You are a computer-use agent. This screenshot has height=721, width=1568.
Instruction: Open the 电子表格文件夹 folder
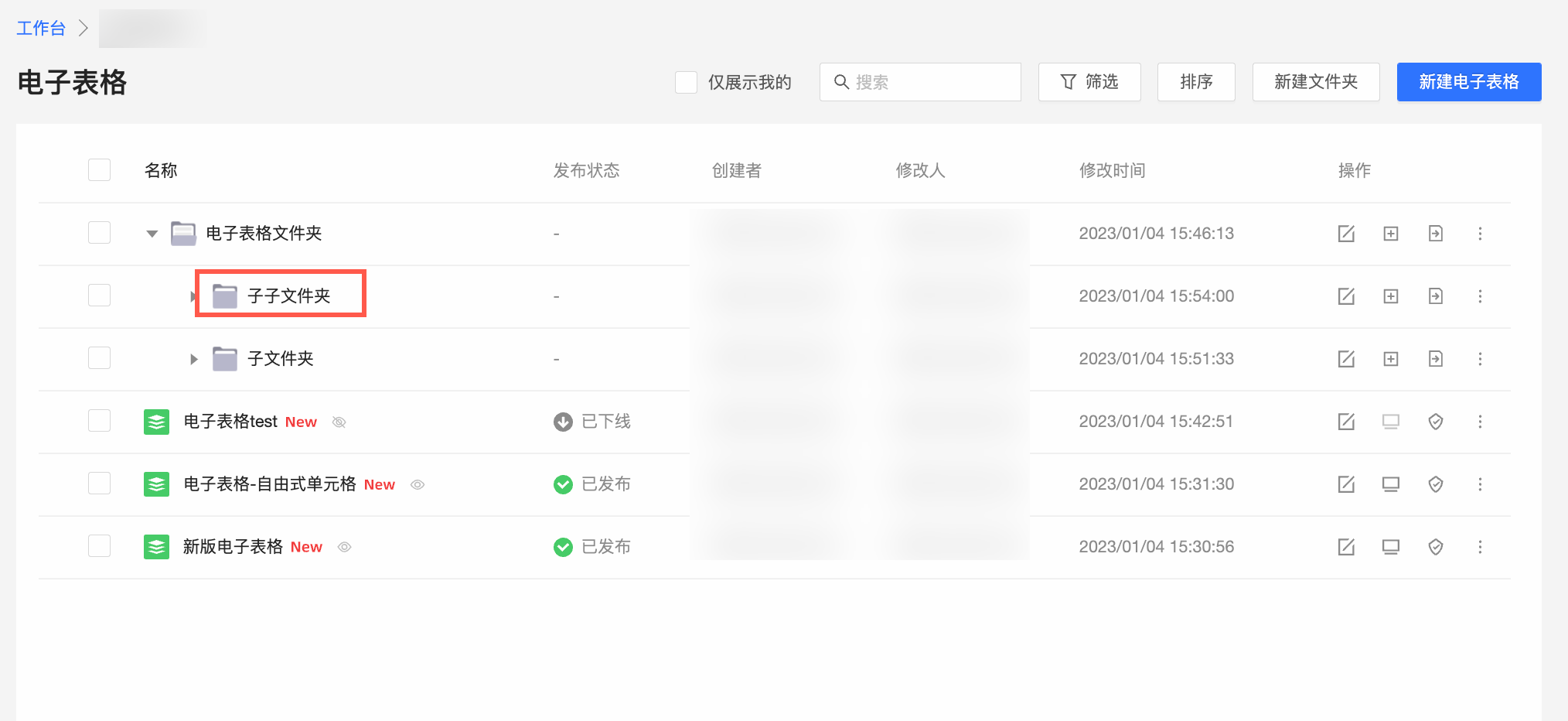tap(264, 234)
